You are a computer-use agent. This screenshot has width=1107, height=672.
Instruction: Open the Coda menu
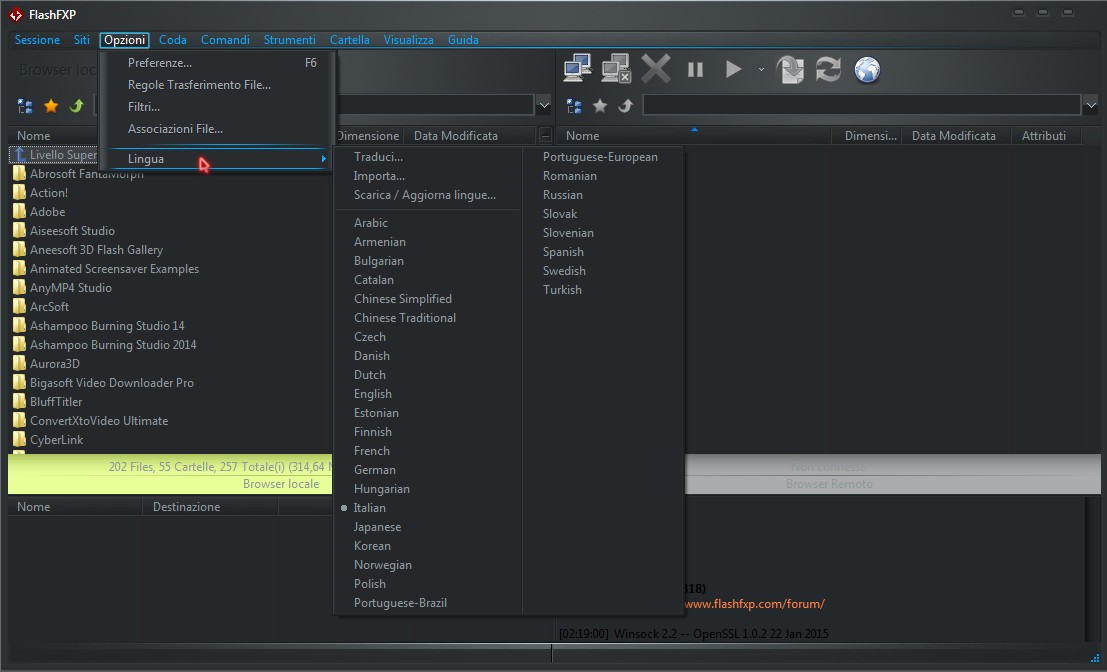pos(173,40)
